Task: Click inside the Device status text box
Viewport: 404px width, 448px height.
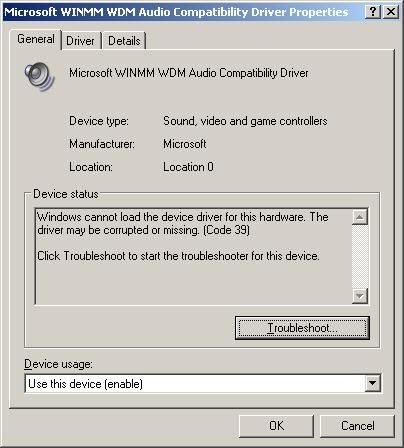Action: [193, 257]
